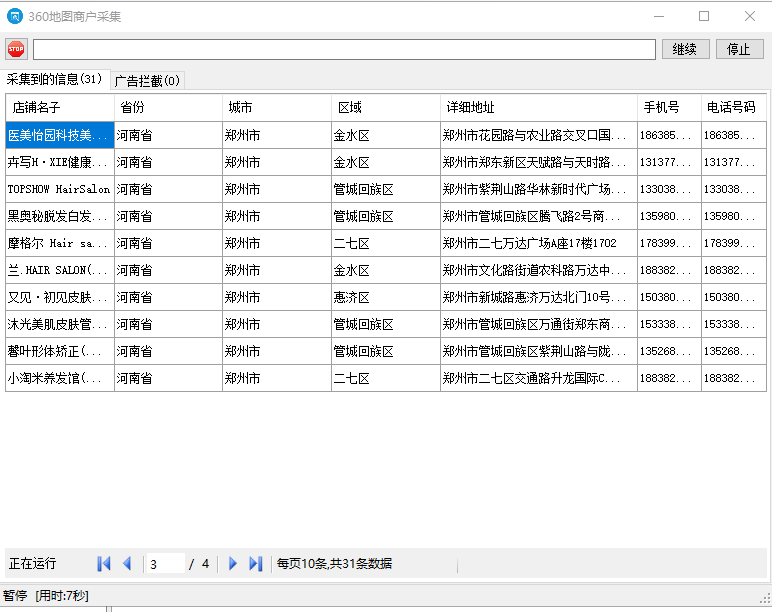Click the 河南省 cell in 小淘米养发馆 row
The height and width of the screenshot is (612, 772).
(x=168, y=379)
